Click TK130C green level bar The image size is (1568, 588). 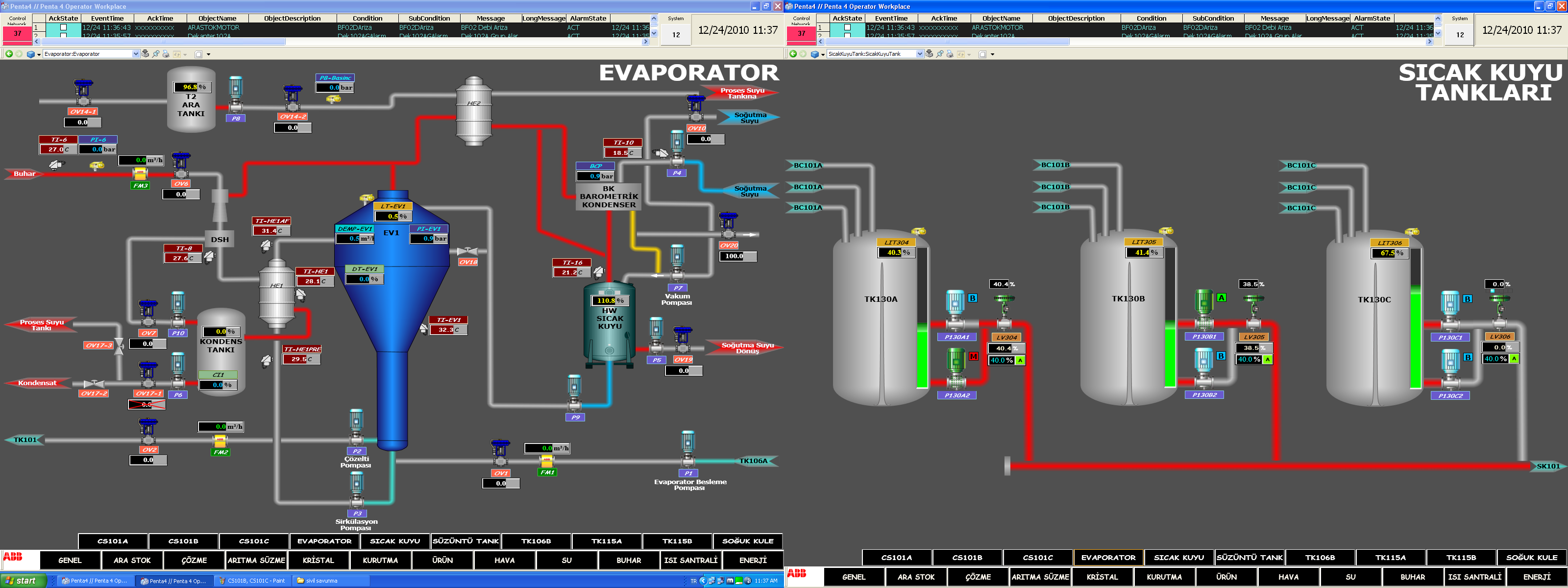tap(1415, 338)
